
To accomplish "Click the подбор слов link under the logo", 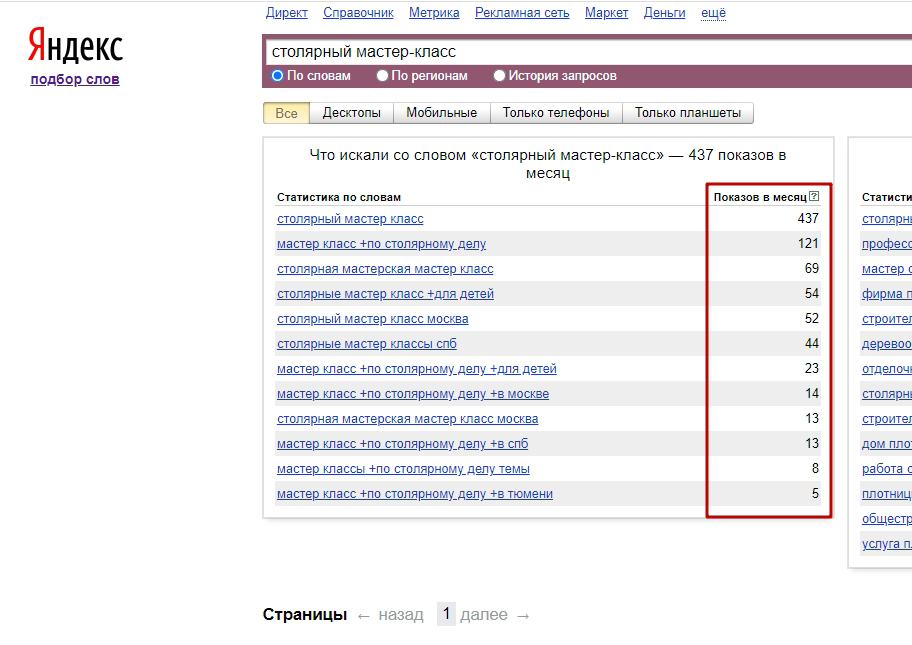I will pyautogui.click(x=75, y=79).
